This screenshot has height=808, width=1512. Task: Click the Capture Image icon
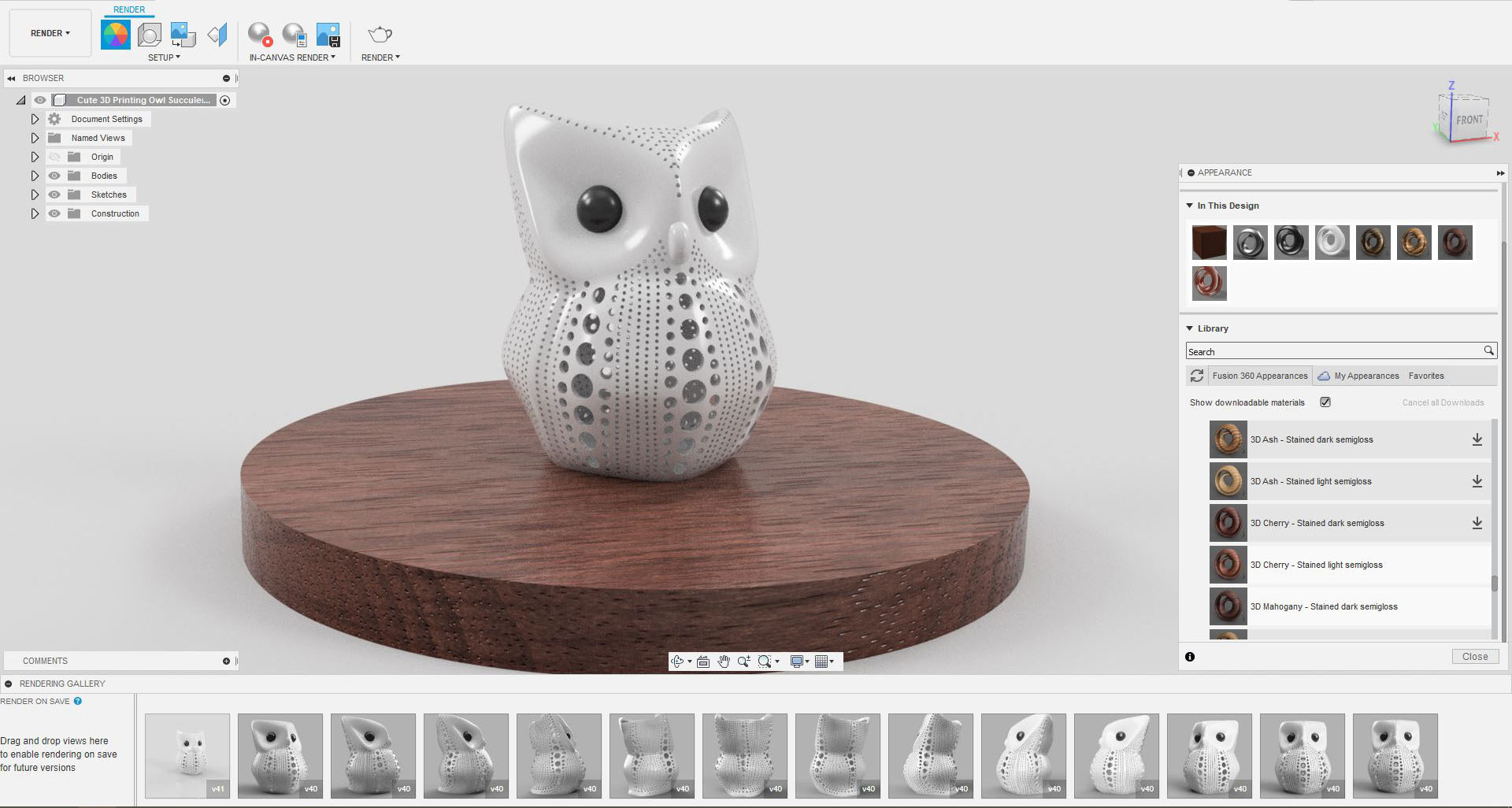click(x=328, y=35)
